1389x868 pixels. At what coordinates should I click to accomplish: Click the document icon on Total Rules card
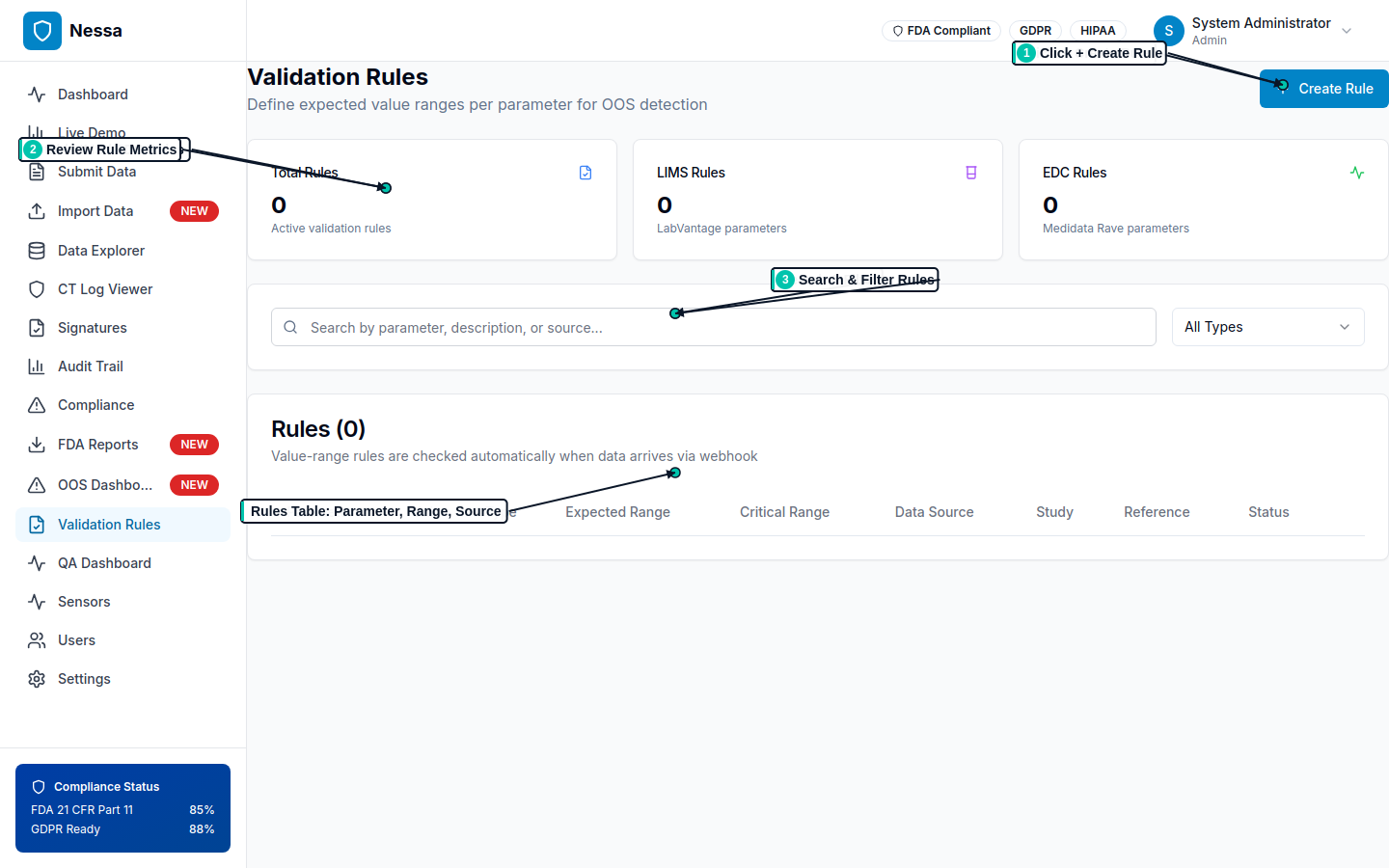coord(586,172)
